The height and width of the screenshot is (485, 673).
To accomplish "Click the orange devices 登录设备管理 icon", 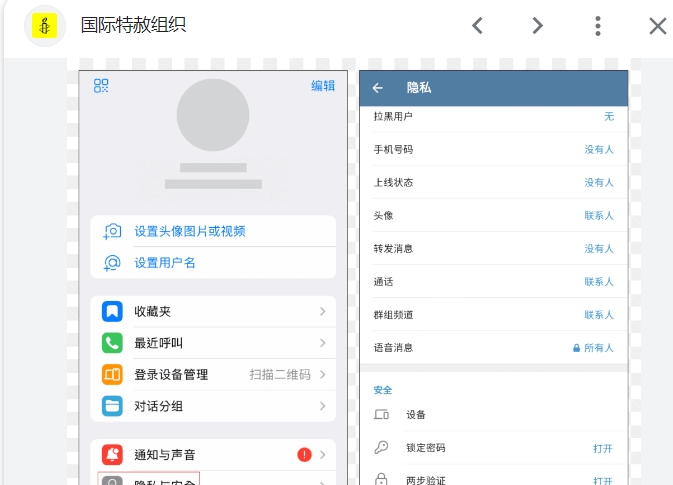I will click(x=112, y=375).
